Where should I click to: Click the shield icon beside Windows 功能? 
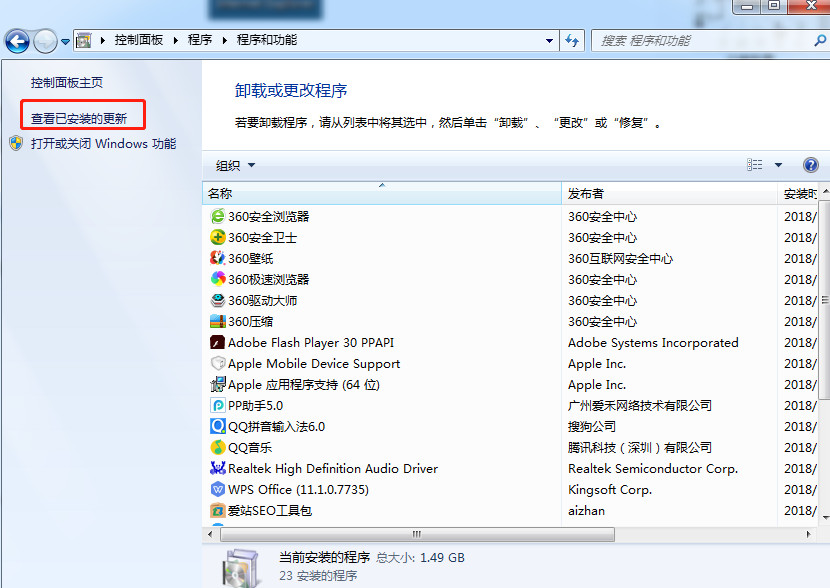click(x=16, y=143)
